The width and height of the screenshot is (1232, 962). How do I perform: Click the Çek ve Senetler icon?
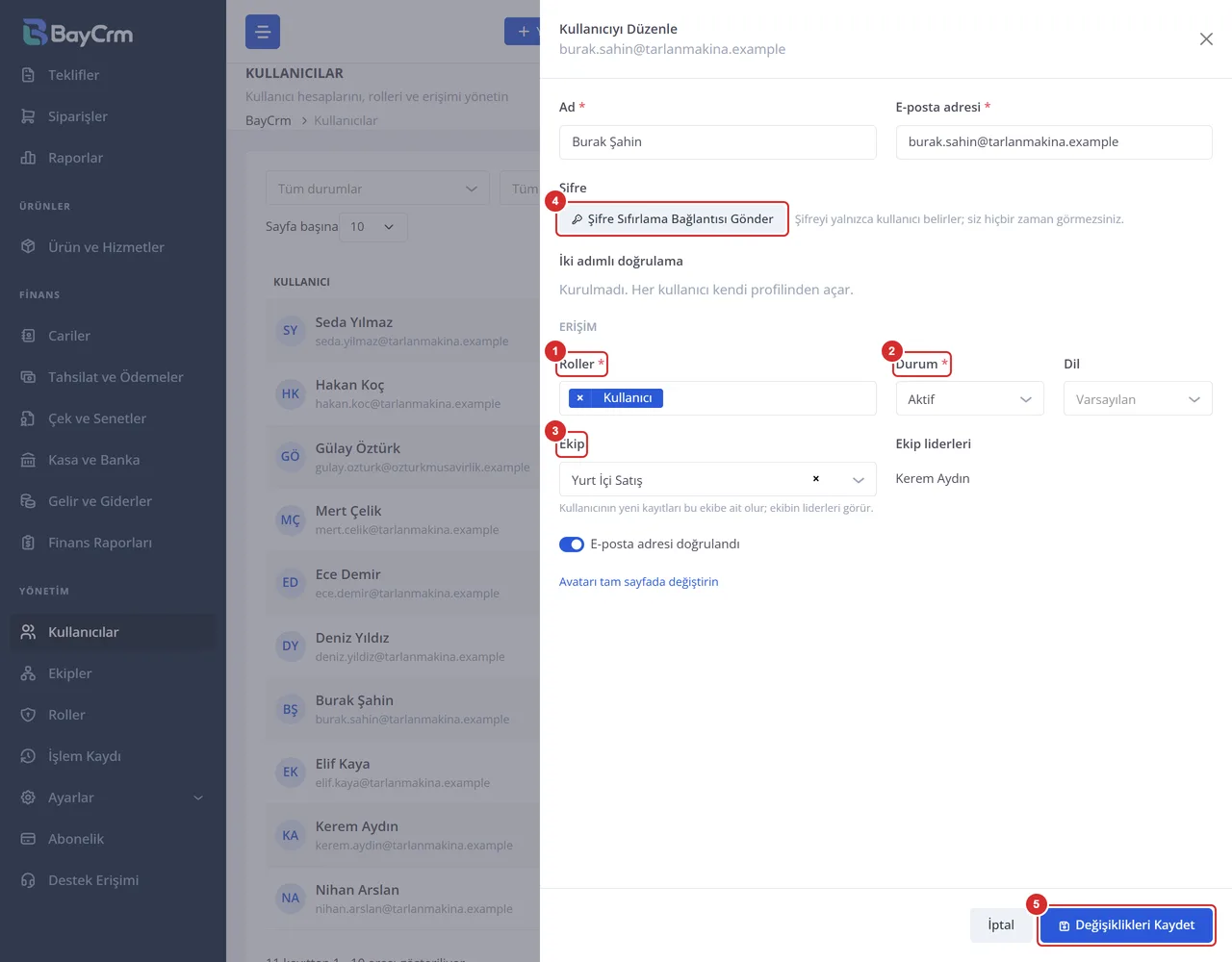[x=28, y=418]
